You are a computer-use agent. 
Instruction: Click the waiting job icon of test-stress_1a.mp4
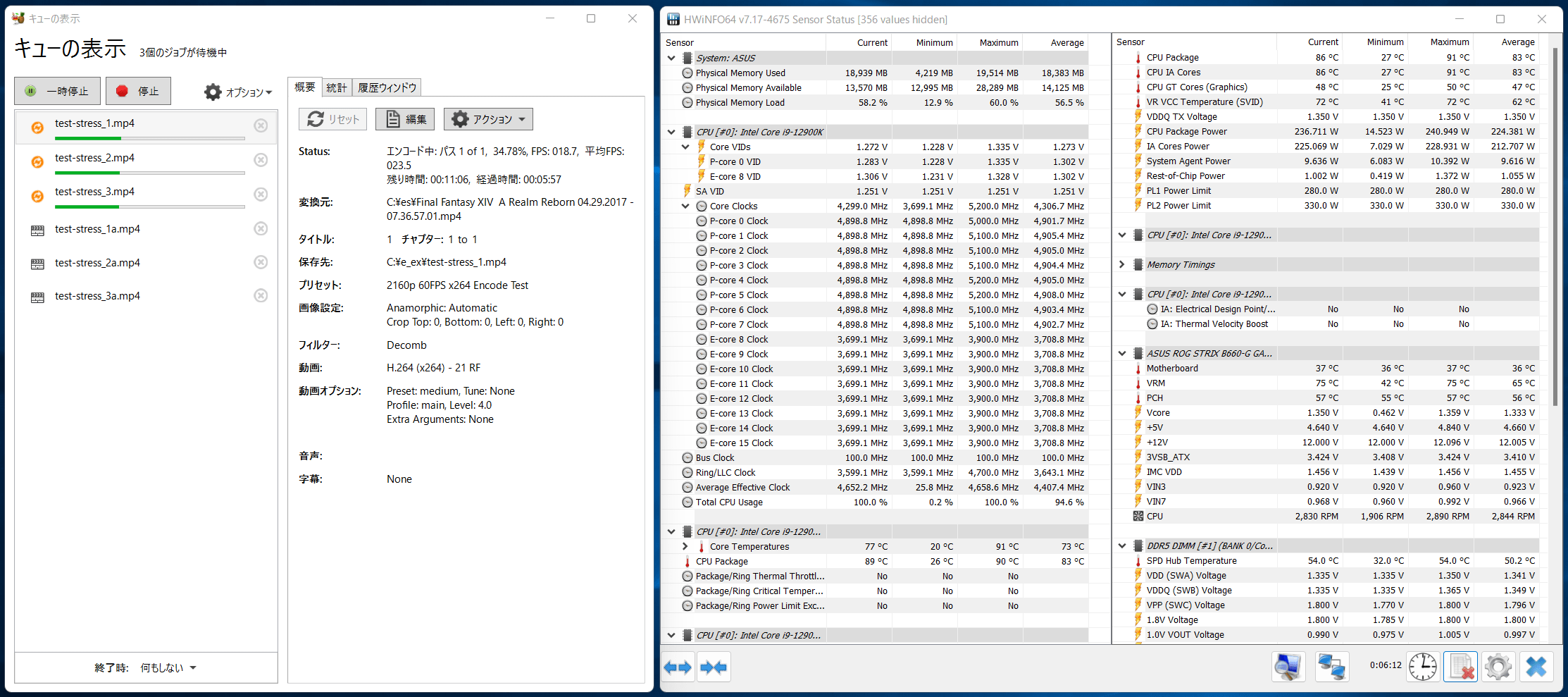click(x=37, y=230)
